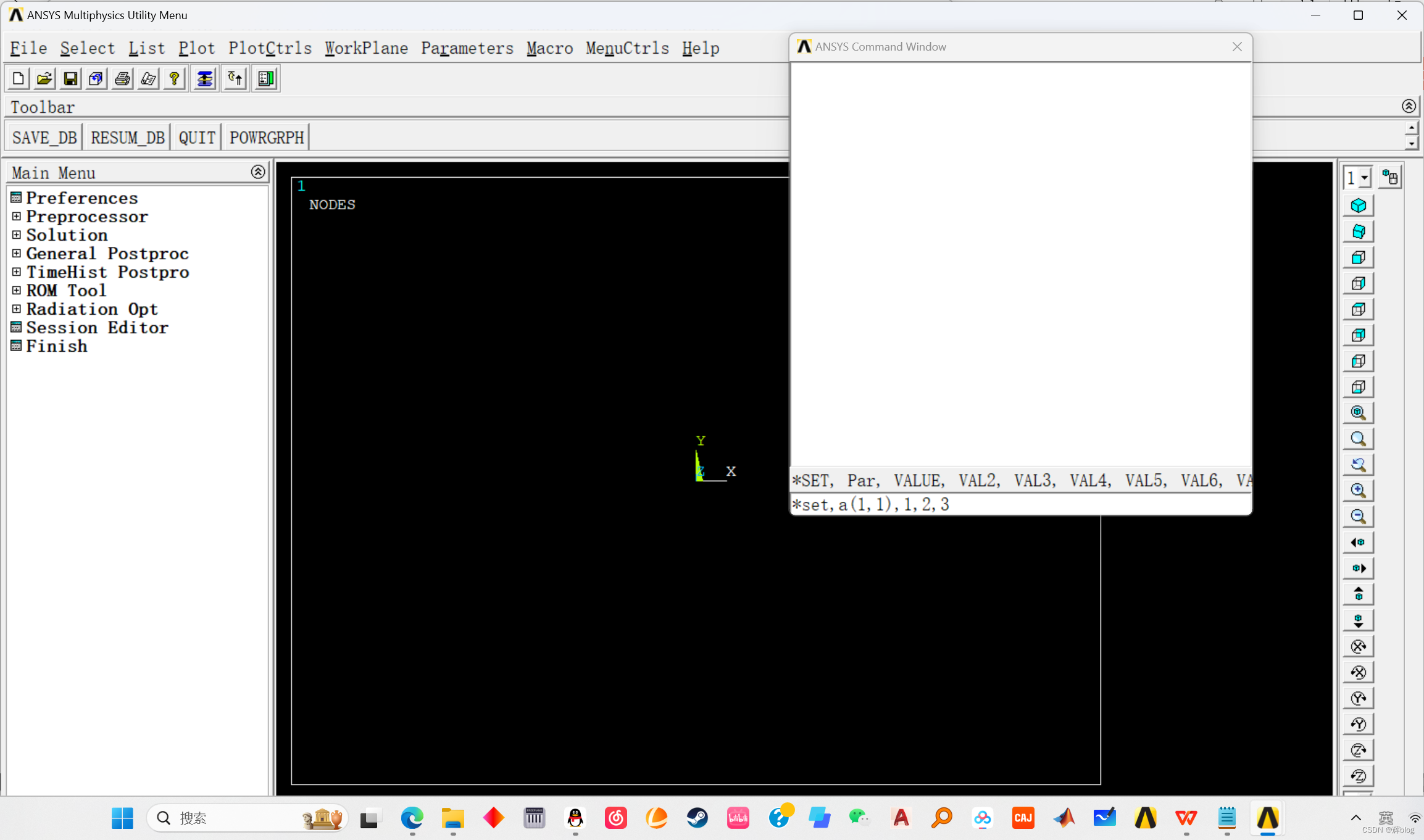Collapse the Toolbar panel
The image size is (1424, 840).
[1409, 106]
